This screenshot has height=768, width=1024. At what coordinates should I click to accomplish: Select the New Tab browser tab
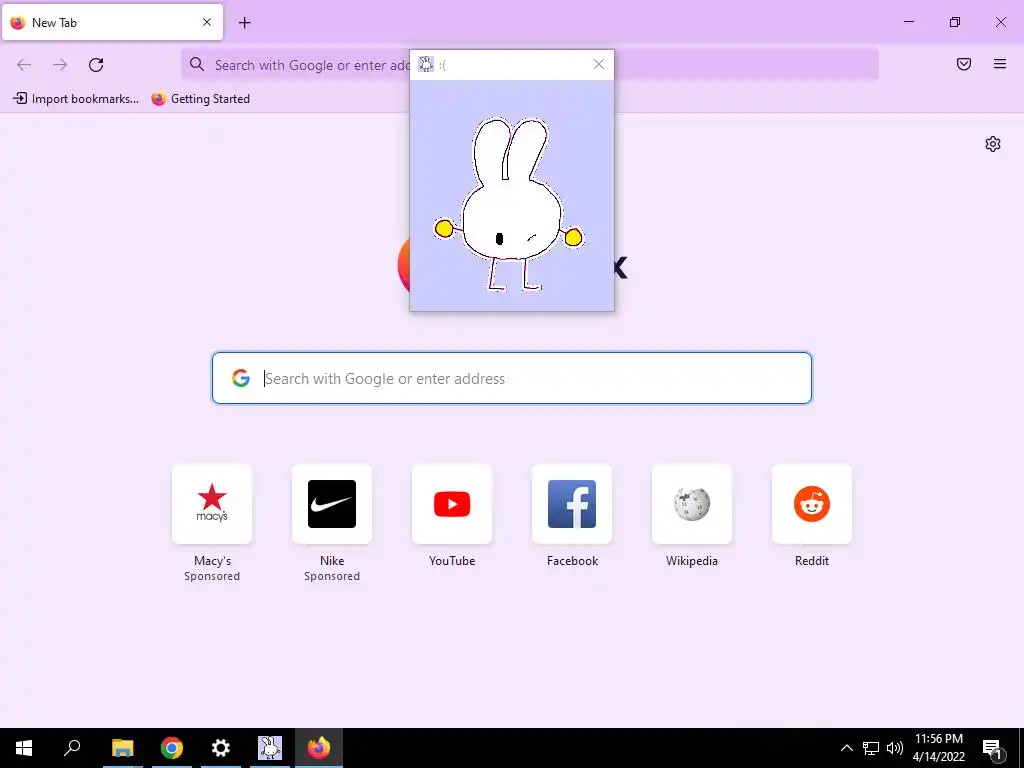tap(112, 22)
